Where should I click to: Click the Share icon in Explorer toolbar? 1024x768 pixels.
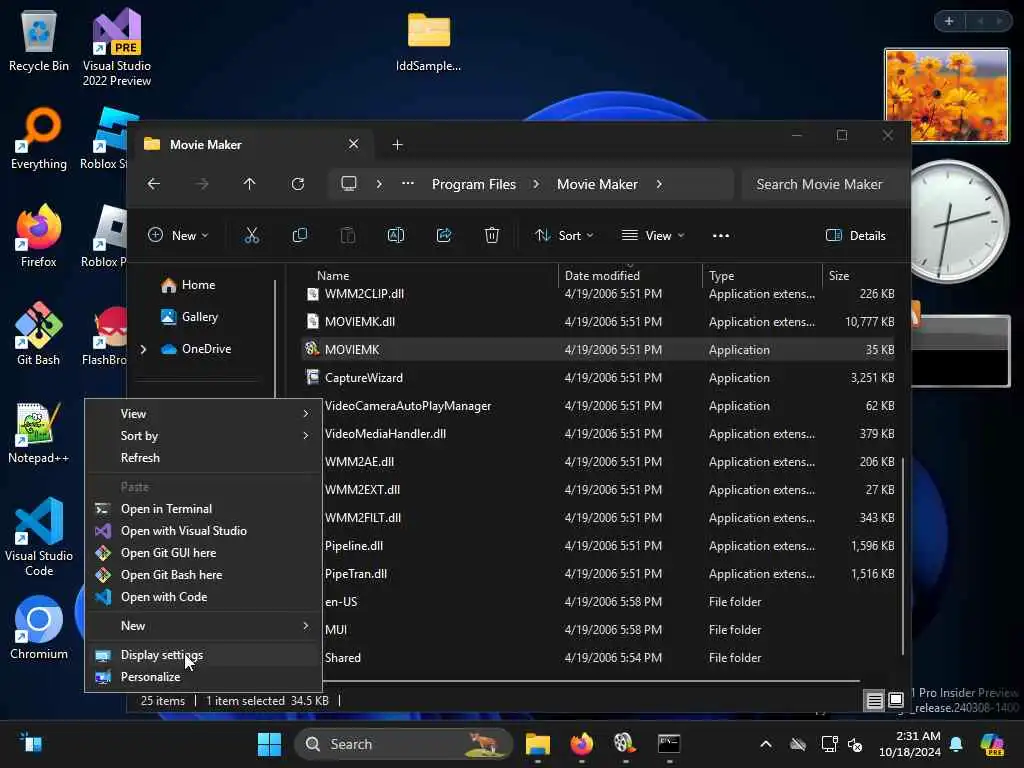444,236
